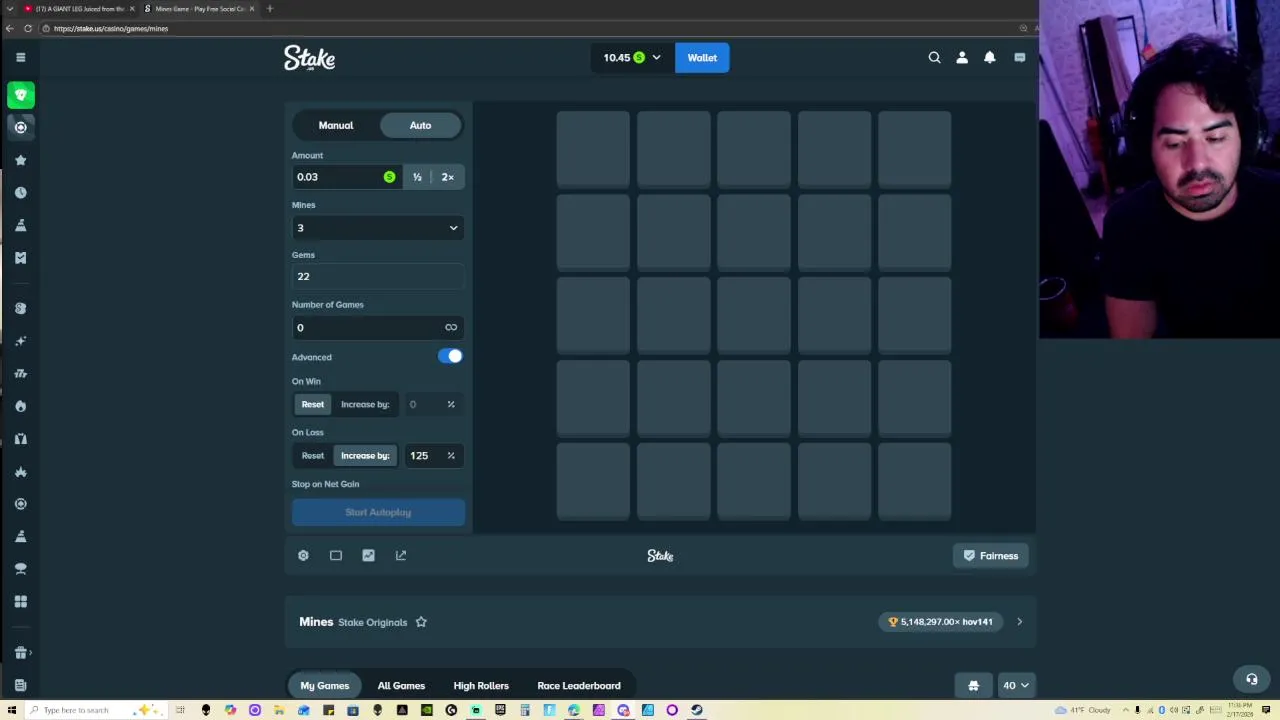Viewport: 1280px width, 720px height.
Task: Open the star favourites sidebar icon
Action: click(x=20, y=160)
